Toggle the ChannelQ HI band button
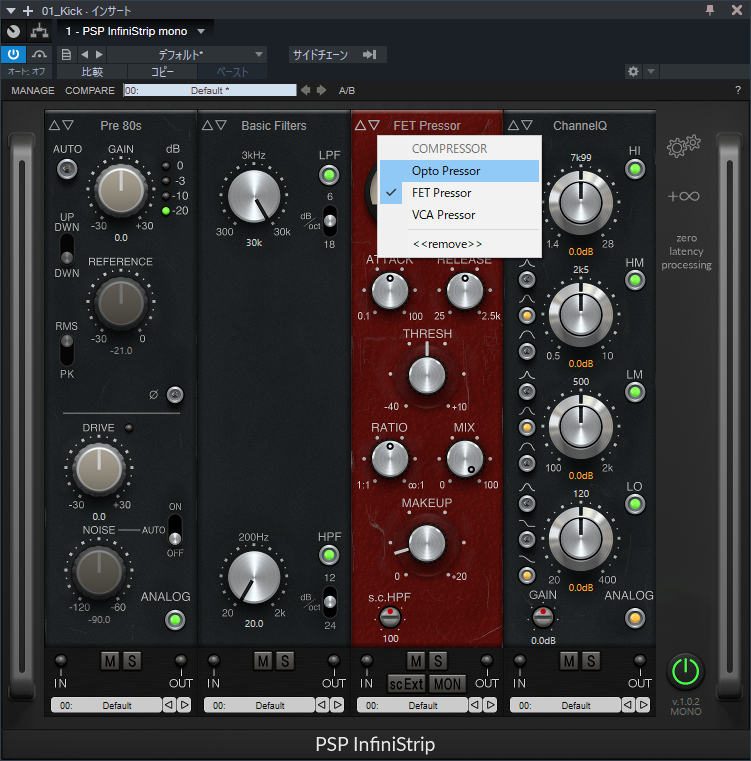 pos(635,169)
